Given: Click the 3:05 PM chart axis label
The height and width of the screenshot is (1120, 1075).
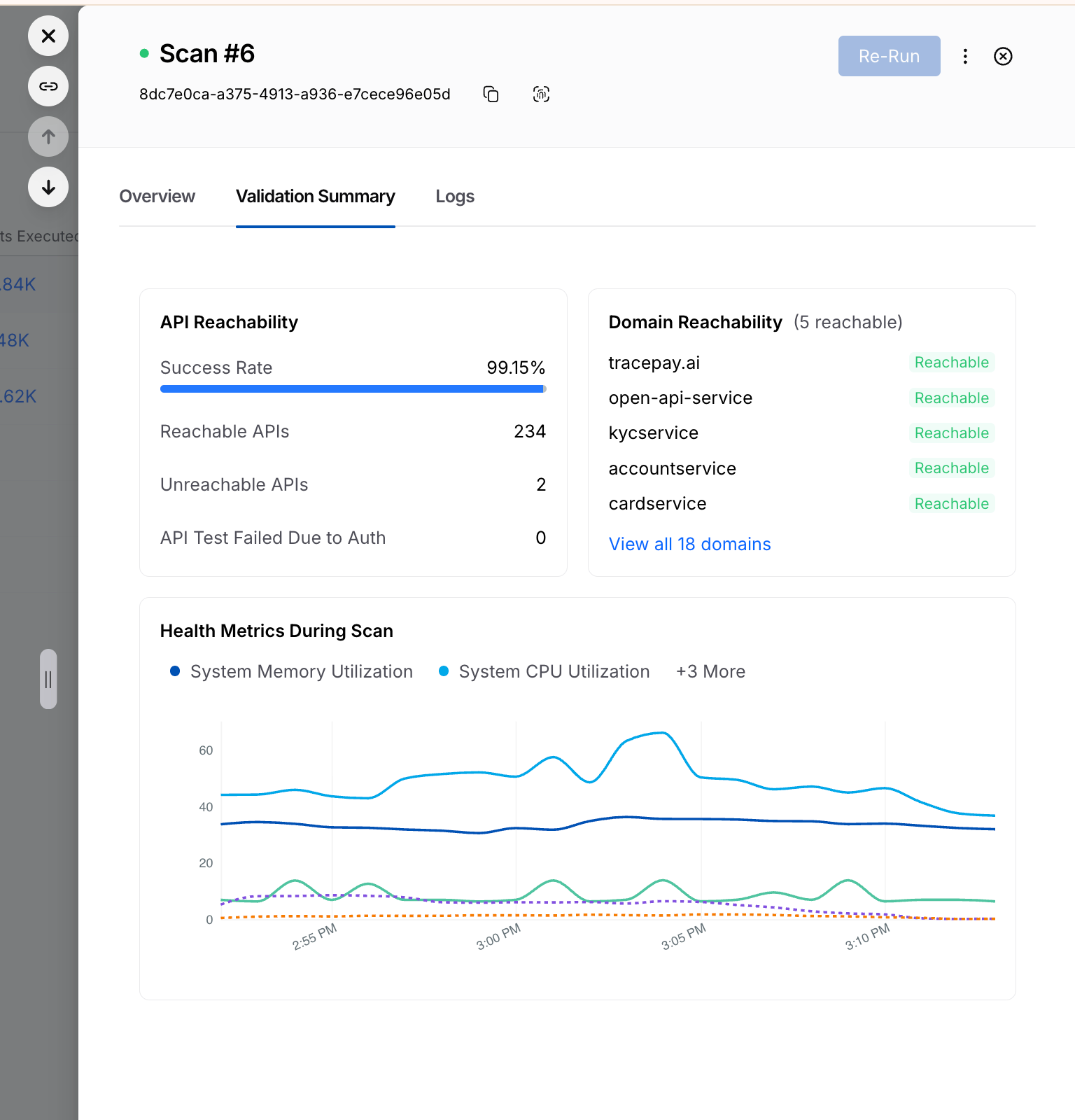Looking at the screenshot, I should (683, 937).
